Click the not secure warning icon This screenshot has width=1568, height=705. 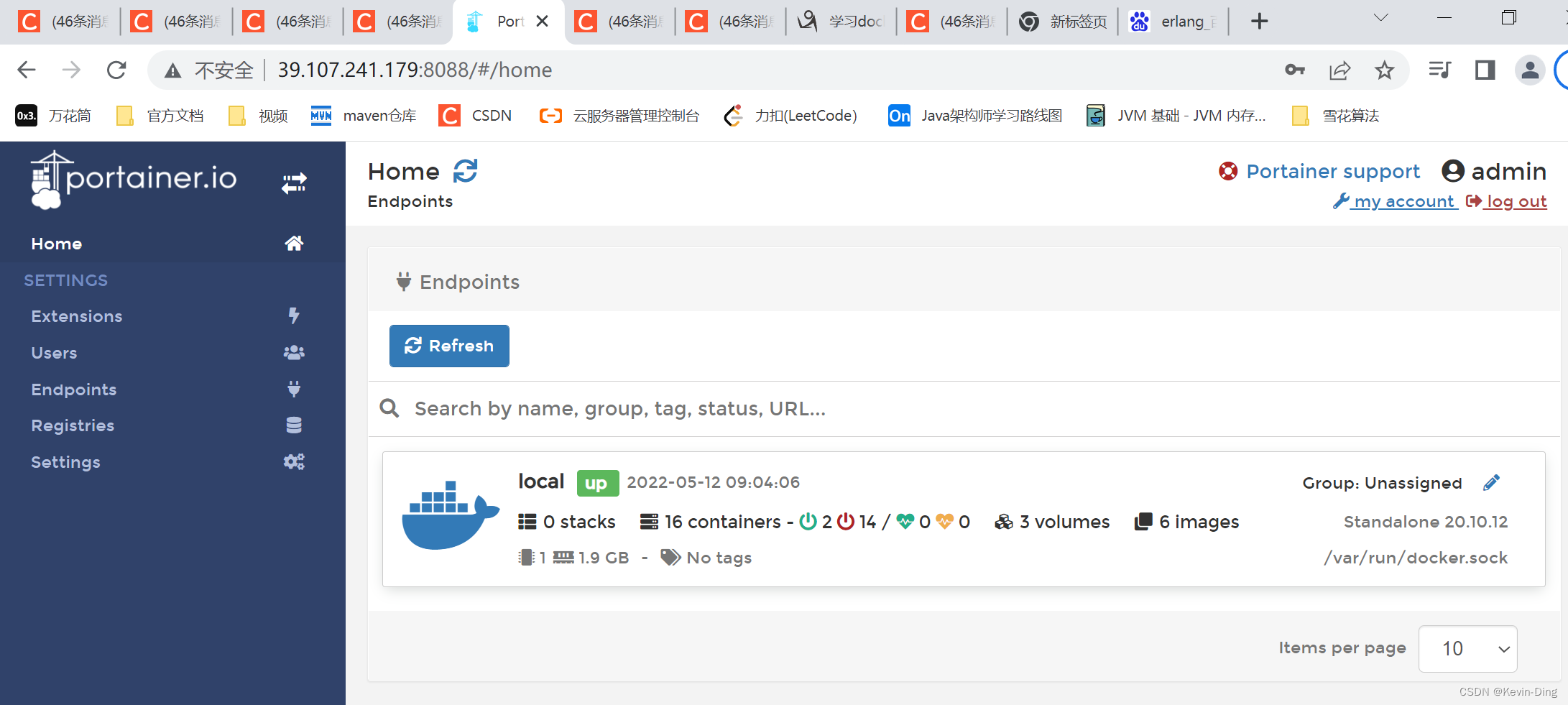point(172,70)
